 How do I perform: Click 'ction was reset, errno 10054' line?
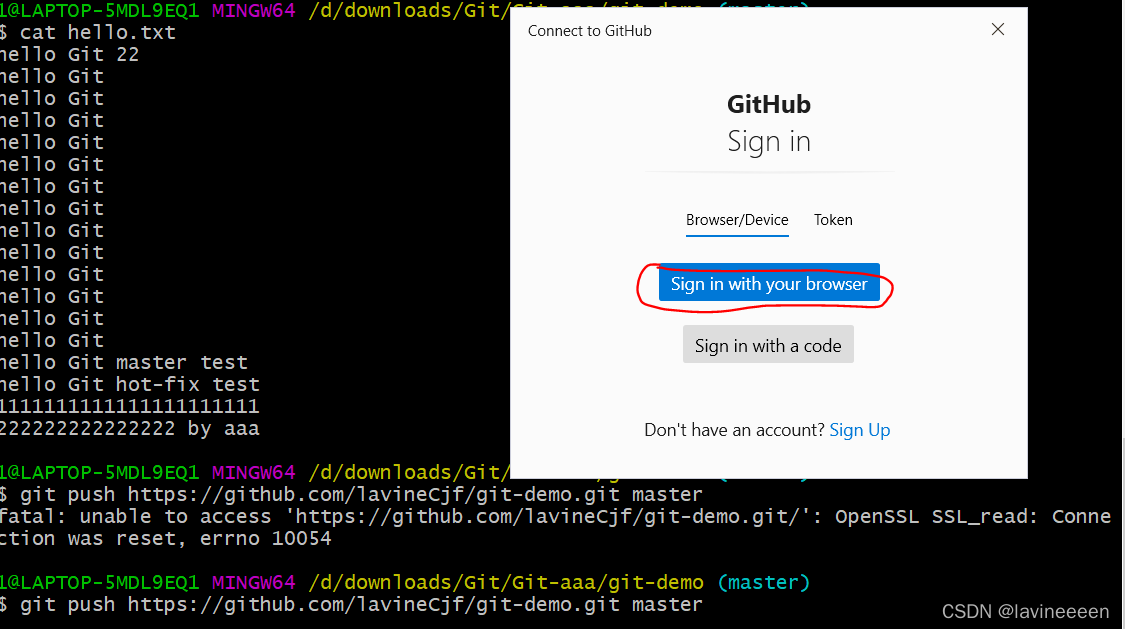click(166, 539)
